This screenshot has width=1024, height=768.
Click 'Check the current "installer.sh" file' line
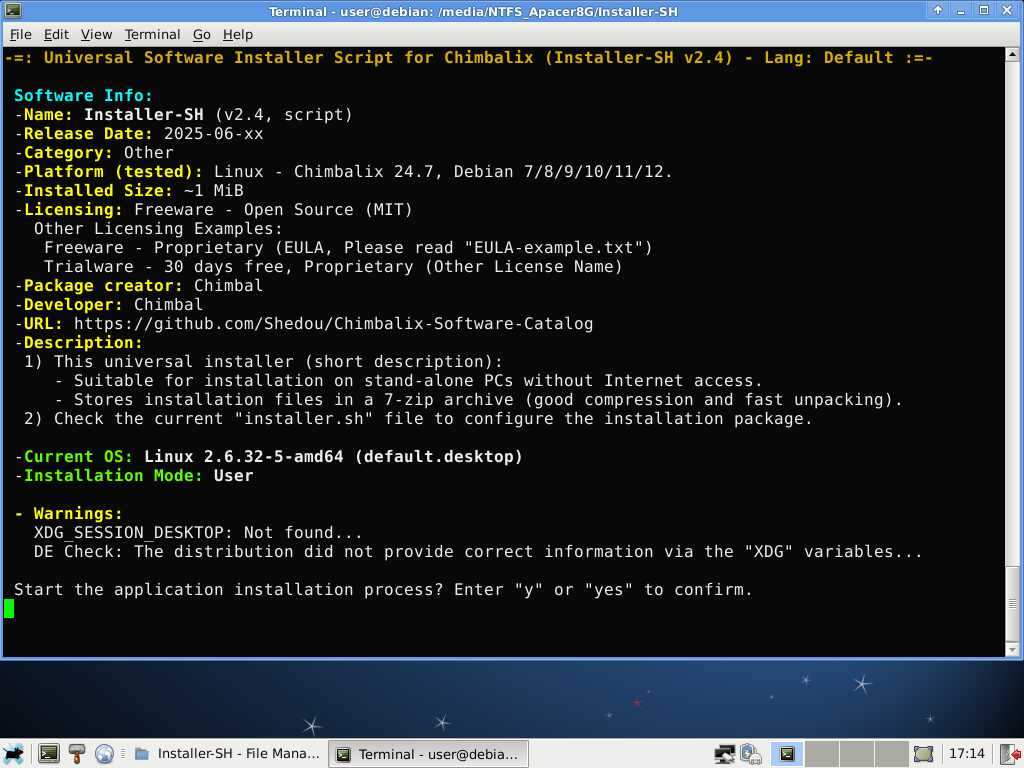point(418,419)
